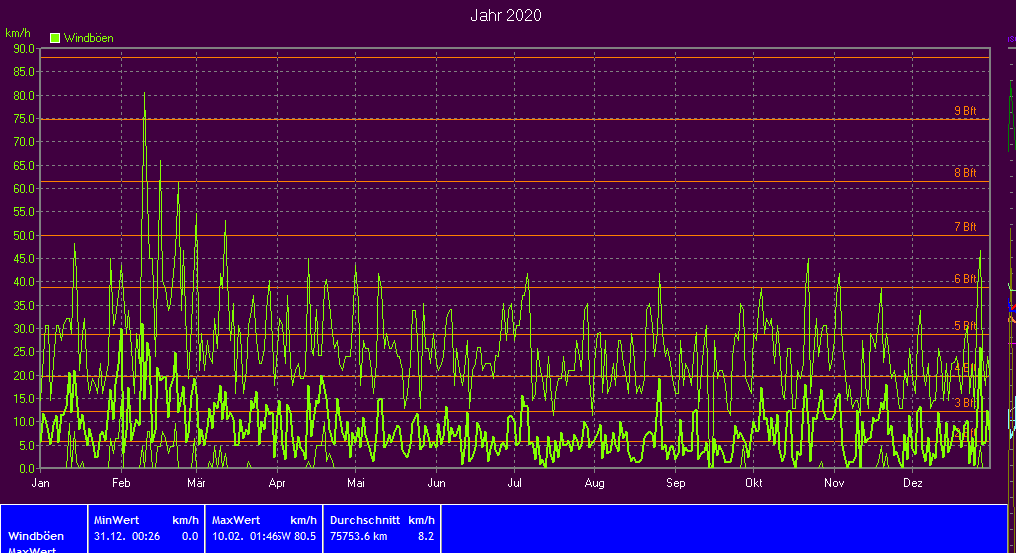The width and height of the screenshot is (1016, 553).
Task: Click the Durchschnitt average value cell
Action: coord(381,528)
